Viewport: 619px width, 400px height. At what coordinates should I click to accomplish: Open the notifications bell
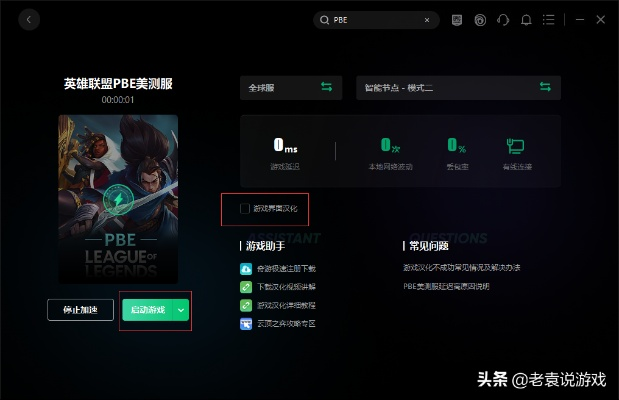pos(526,20)
